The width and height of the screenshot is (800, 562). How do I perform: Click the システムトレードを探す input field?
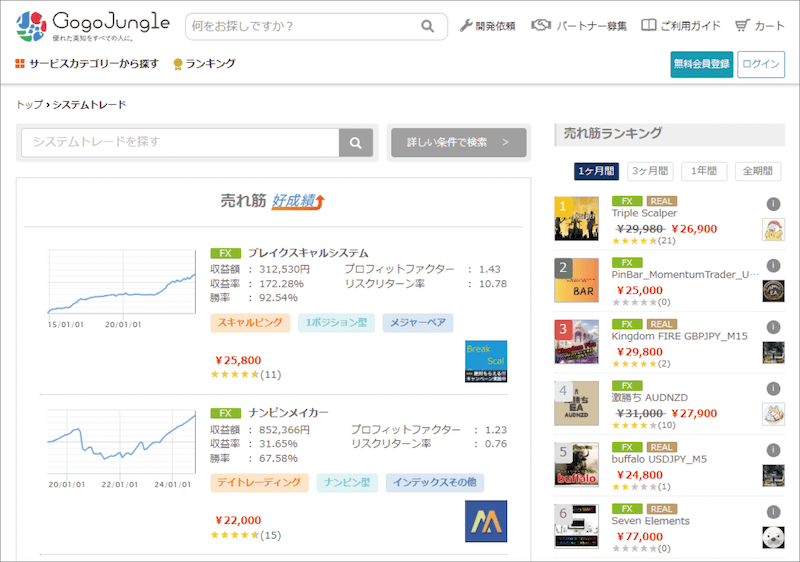coord(180,142)
